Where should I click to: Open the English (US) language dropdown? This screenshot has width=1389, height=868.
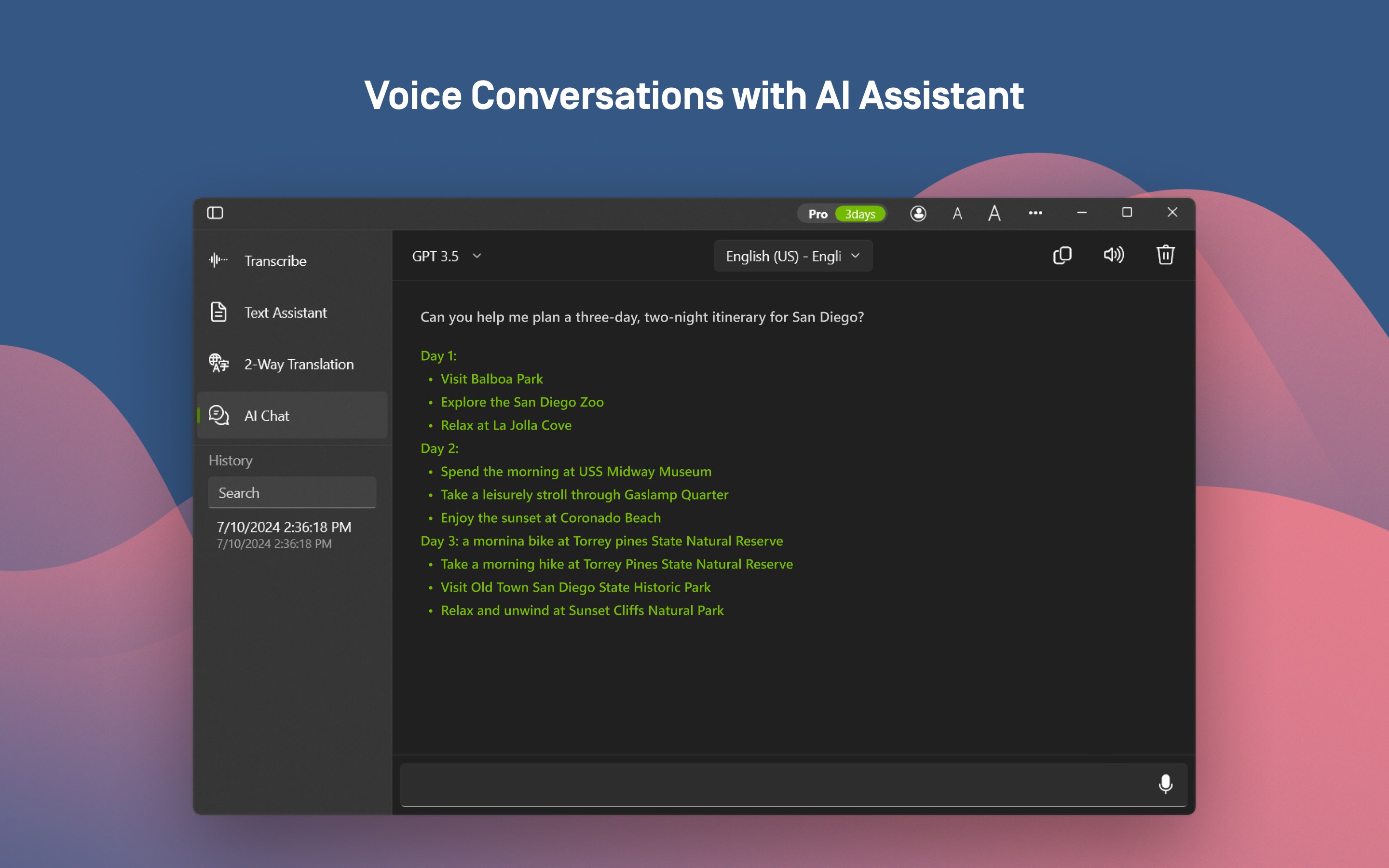coord(792,256)
